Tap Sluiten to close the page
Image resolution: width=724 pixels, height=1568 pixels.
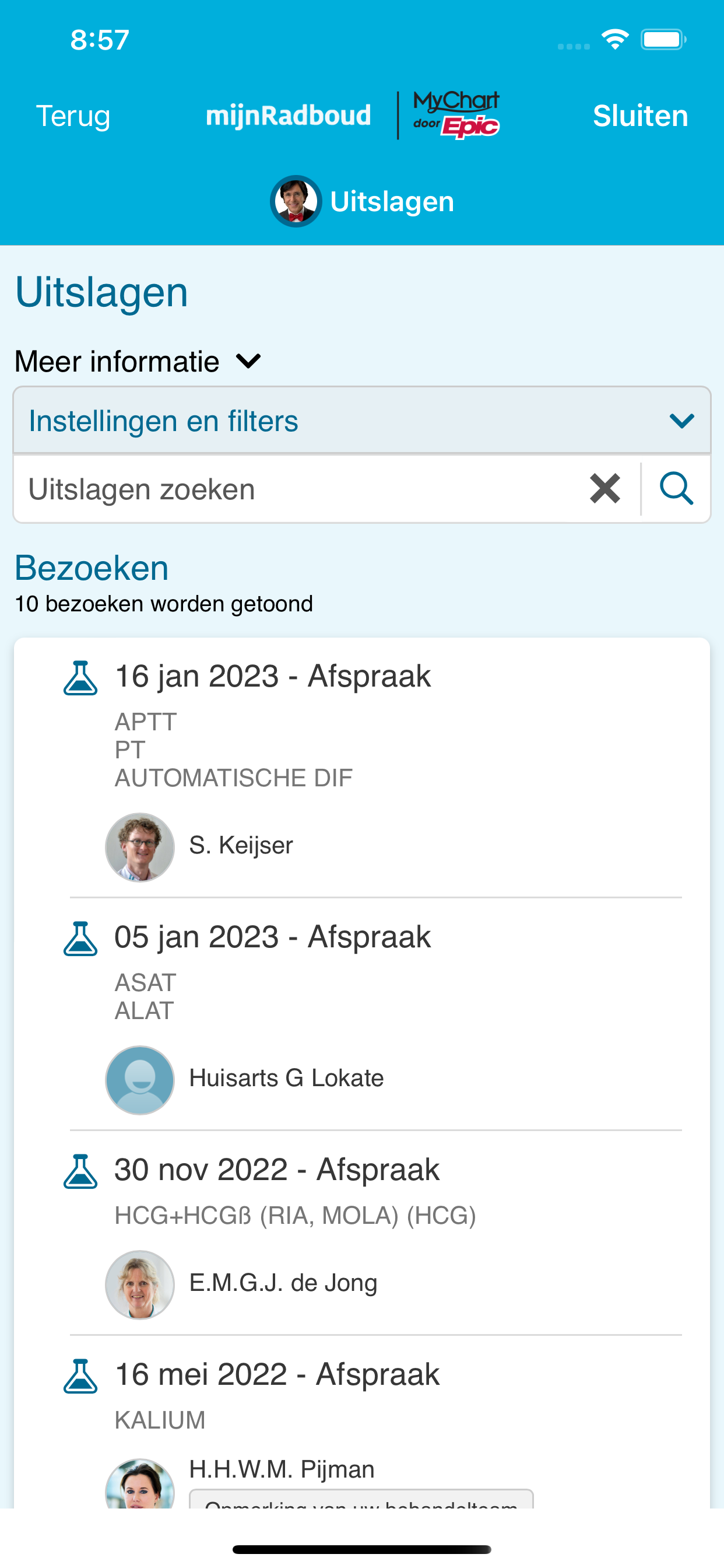click(x=640, y=116)
